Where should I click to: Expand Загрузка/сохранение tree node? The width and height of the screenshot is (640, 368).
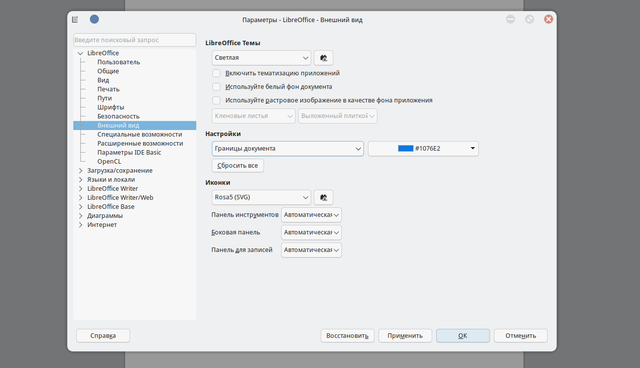80,171
